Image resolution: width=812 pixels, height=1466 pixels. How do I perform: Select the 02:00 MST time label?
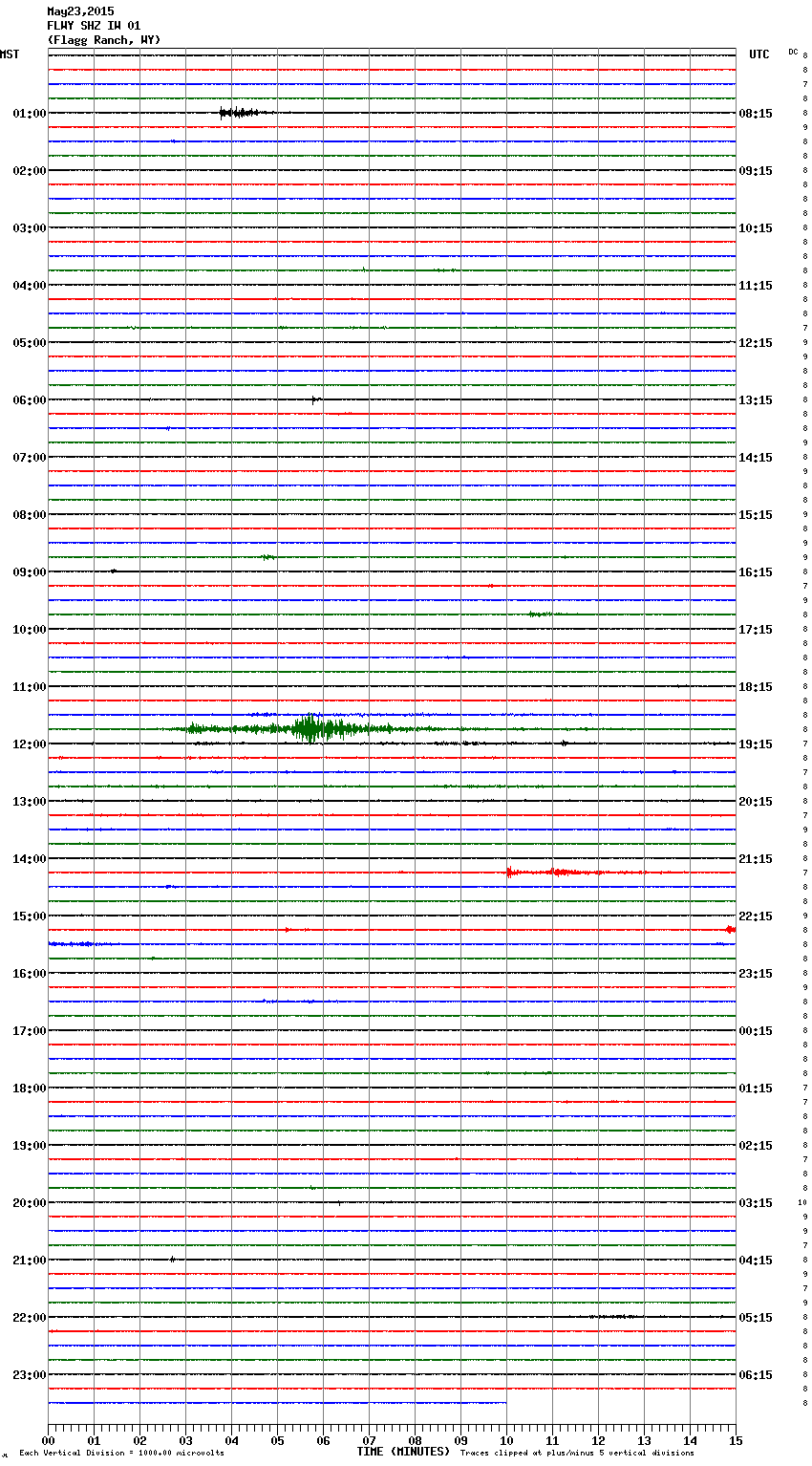(x=30, y=171)
